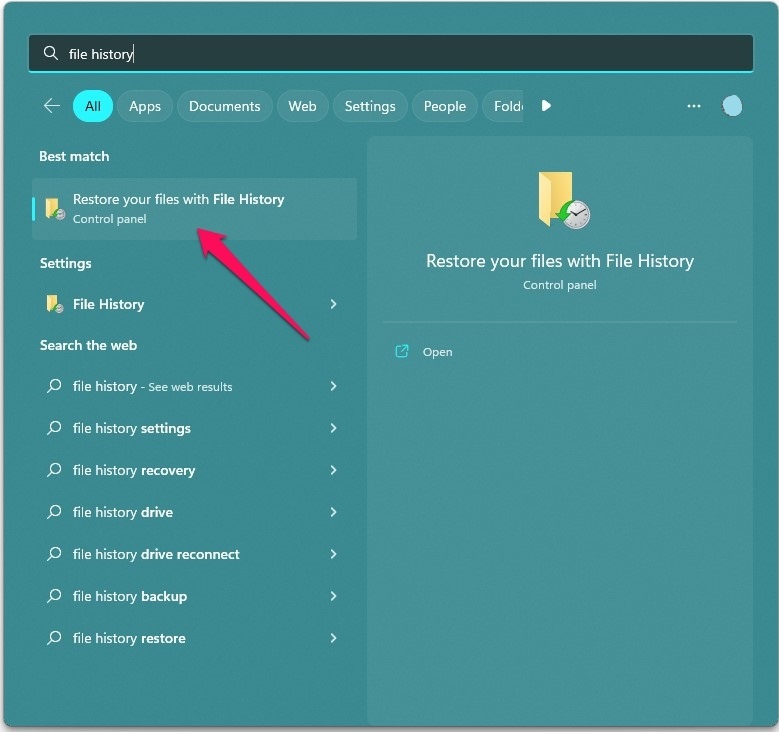Expand the 'file history settings' chevron
This screenshot has width=779, height=732.
click(333, 428)
